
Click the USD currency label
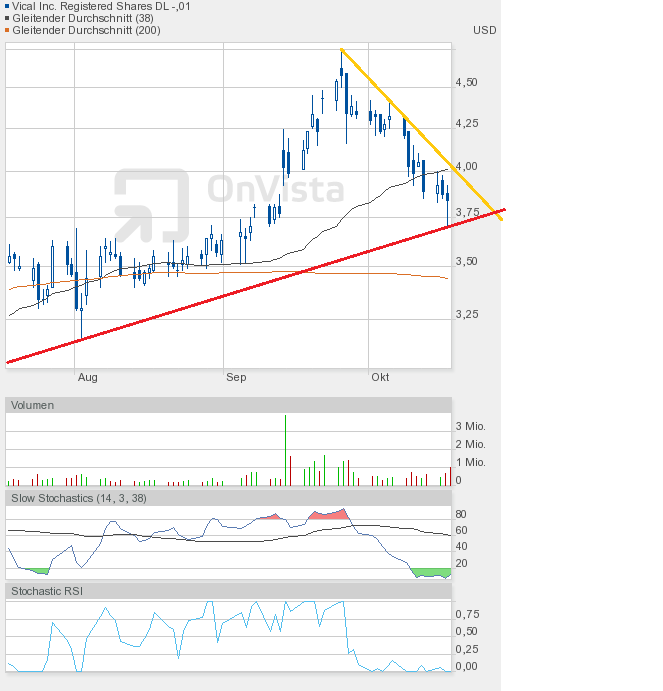tap(484, 30)
